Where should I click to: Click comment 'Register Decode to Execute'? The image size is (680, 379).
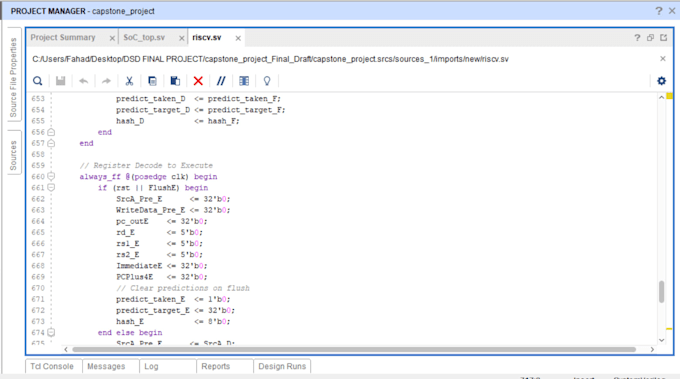pos(153,166)
